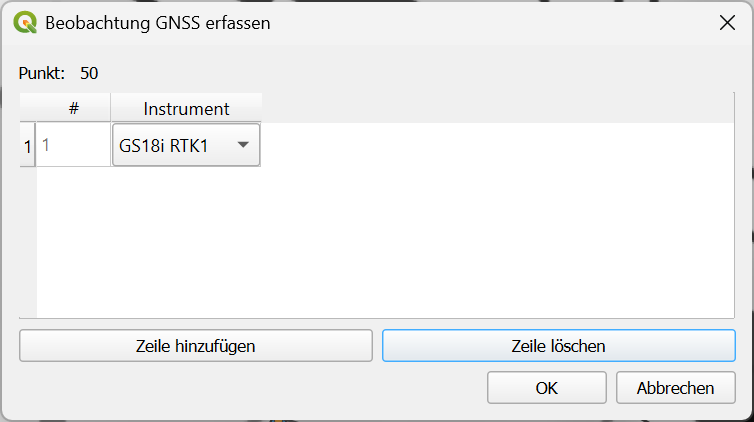The height and width of the screenshot is (422, 754).
Task: Click the QGIS logo in the title bar
Action: point(25,23)
